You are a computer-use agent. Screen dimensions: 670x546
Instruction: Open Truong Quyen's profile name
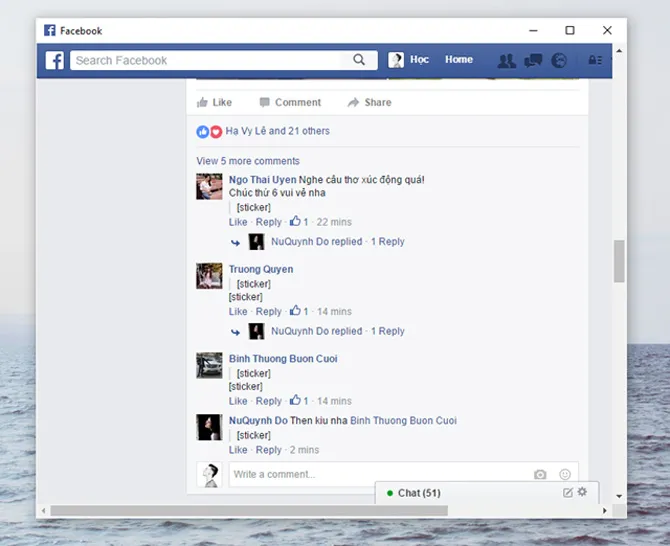click(261, 269)
